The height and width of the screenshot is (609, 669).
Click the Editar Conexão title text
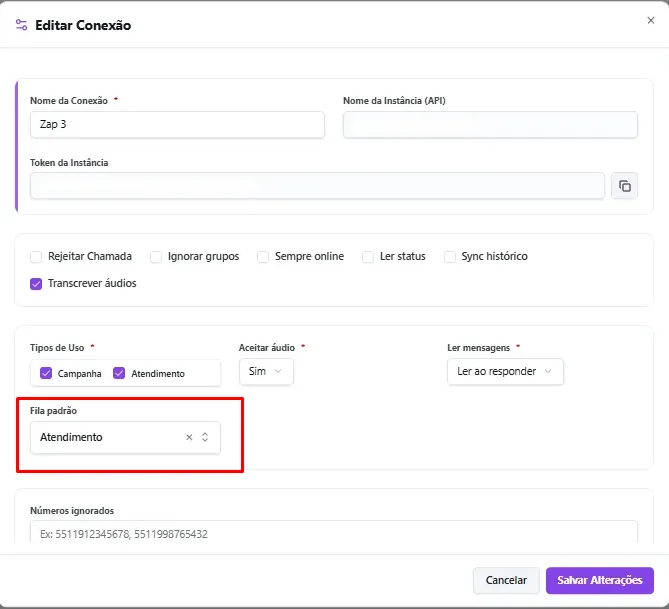point(83,25)
